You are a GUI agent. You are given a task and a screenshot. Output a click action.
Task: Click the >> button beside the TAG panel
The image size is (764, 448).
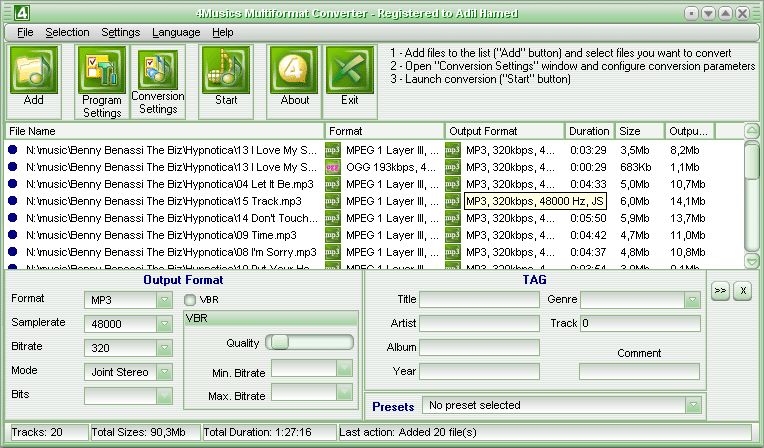click(720, 290)
